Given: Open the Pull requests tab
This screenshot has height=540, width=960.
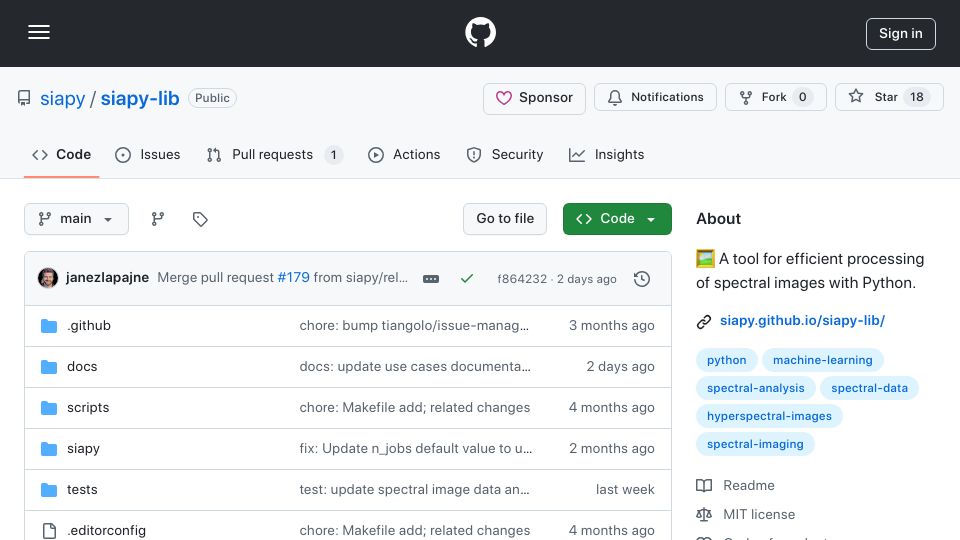Looking at the screenshot, I should 274,155.
